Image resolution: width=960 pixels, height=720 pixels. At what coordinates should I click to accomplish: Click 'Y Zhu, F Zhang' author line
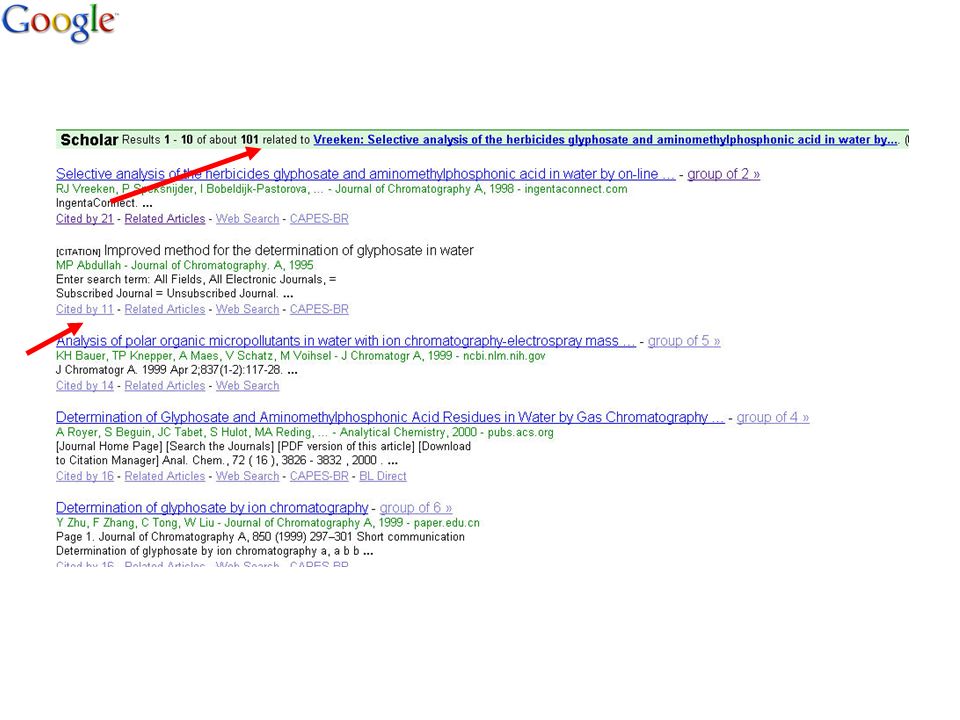tap(268, 523)
